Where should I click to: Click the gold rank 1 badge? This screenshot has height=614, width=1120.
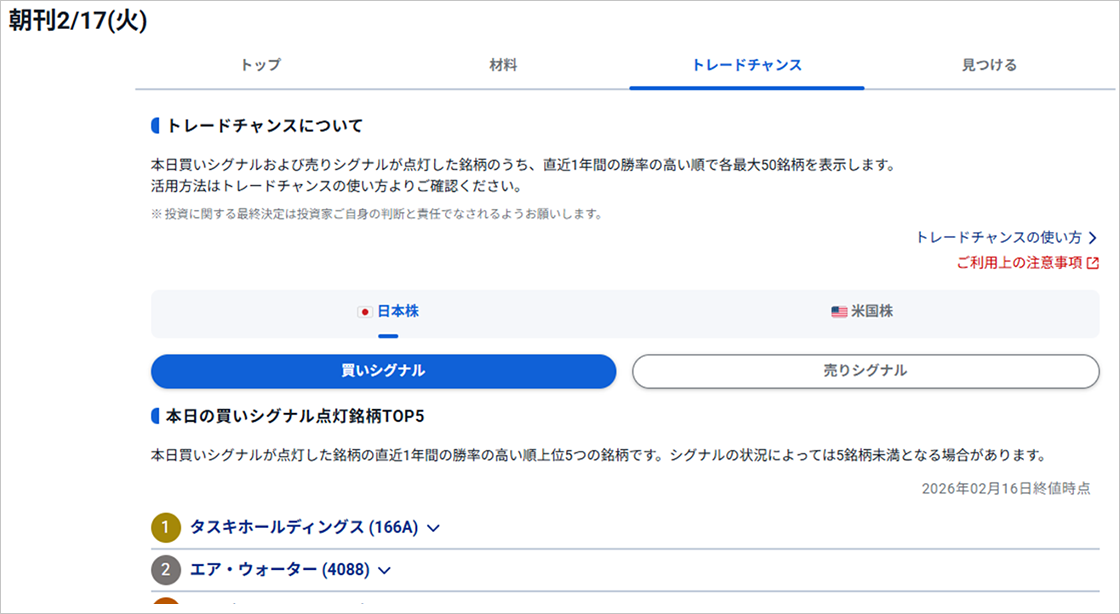click(x=166, y=527)
